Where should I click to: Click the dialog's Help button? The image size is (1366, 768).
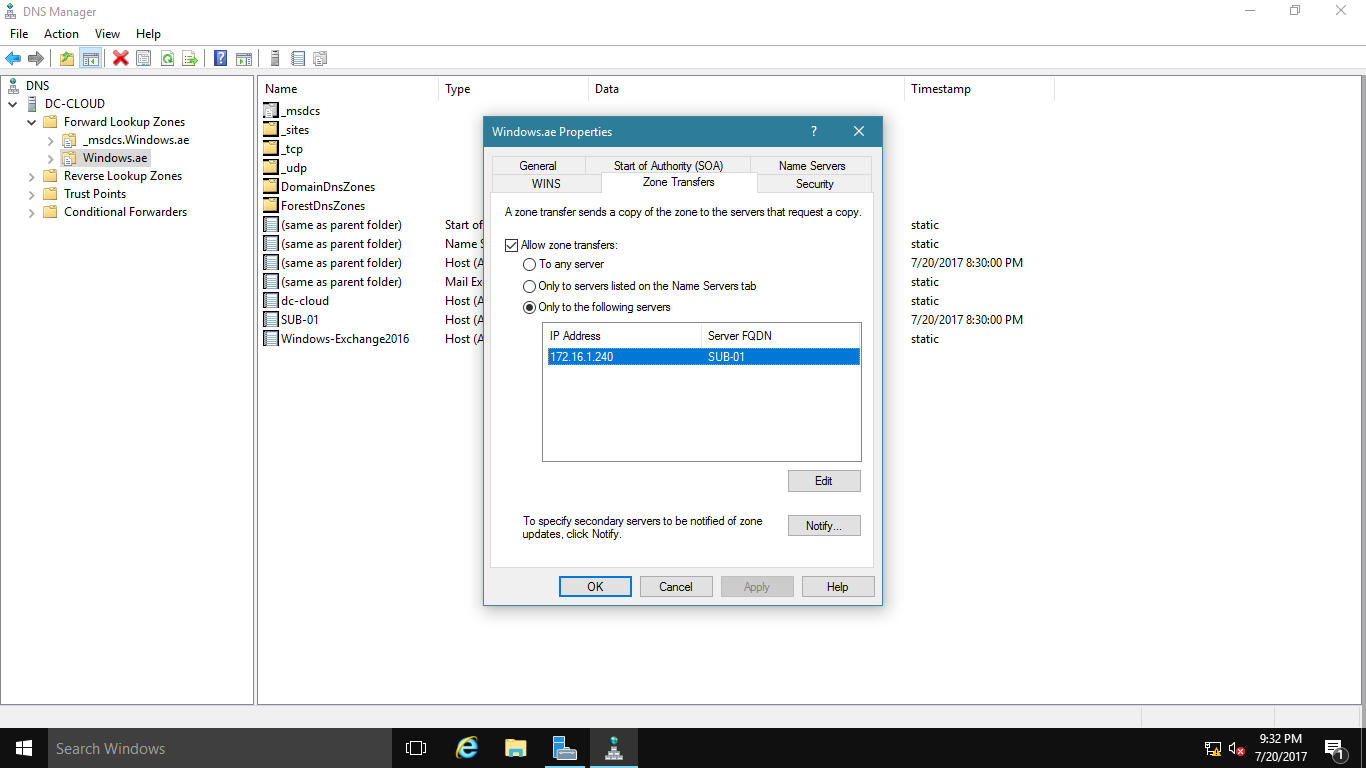[x=838, y=587]
